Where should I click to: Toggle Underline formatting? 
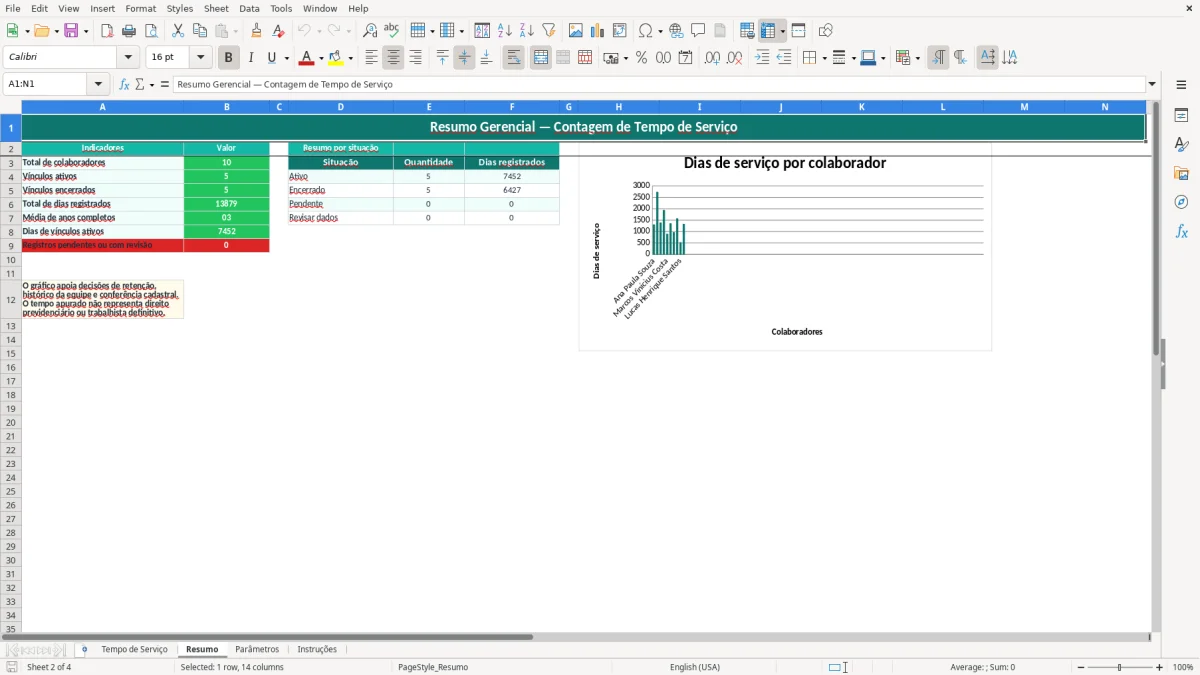pos(271,58)
